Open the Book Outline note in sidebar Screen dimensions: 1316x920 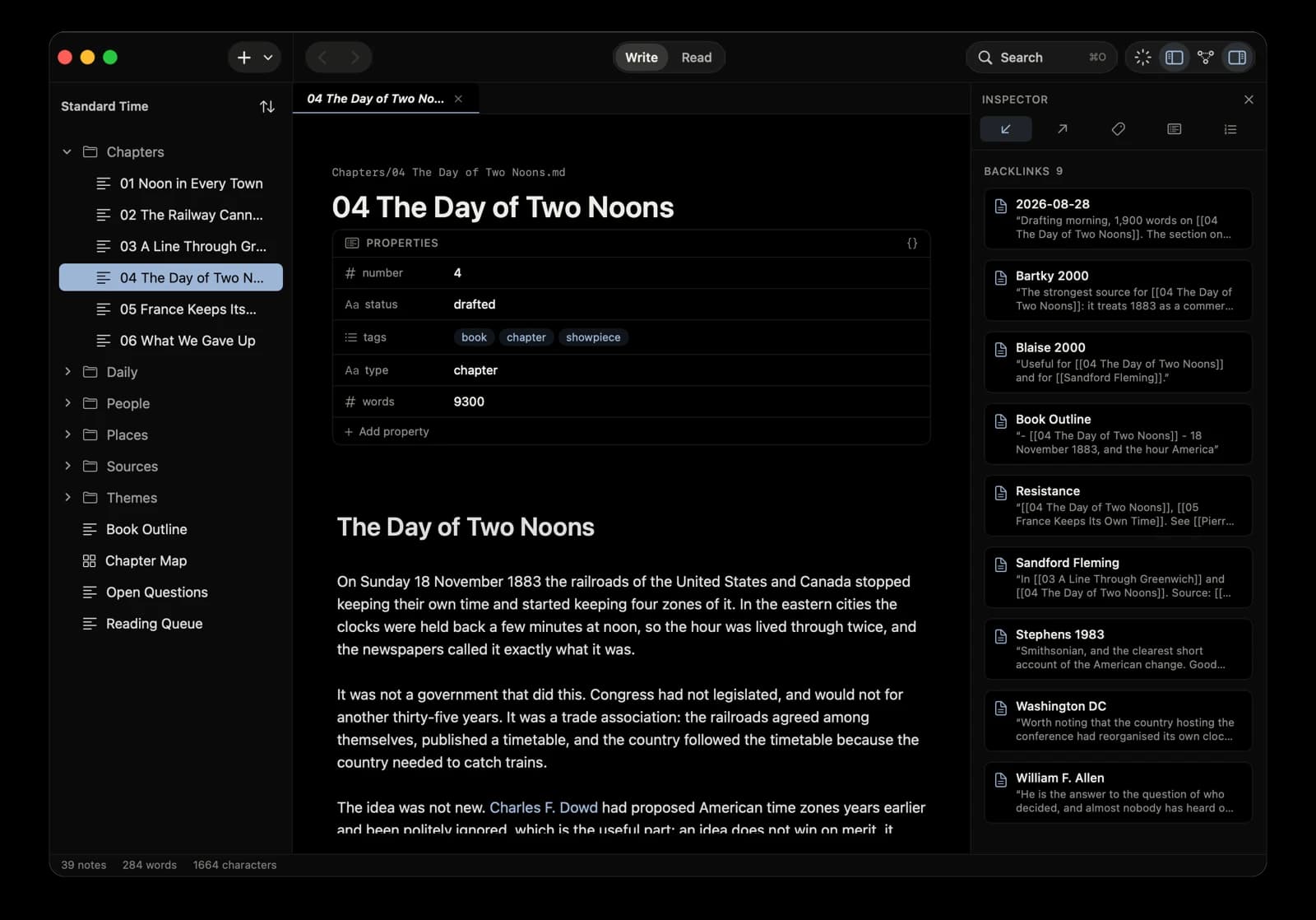171,529
